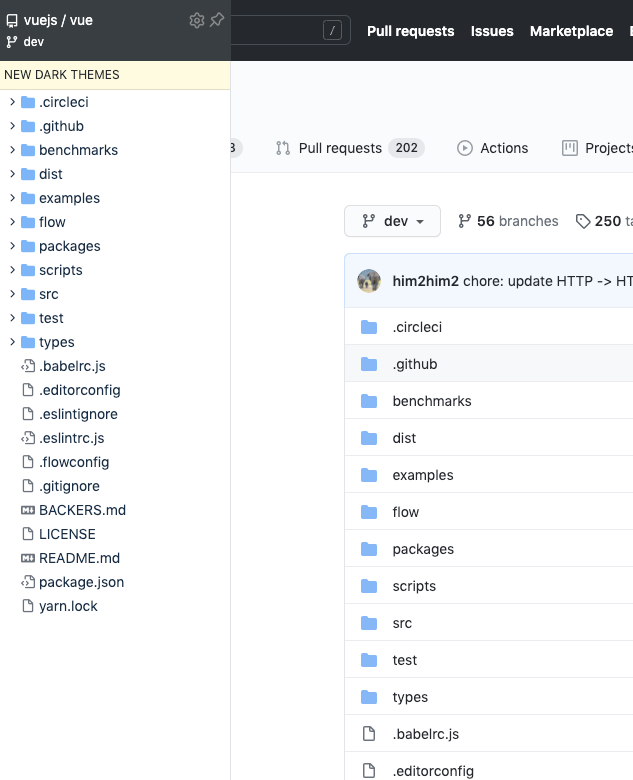Open the dev branch dropdown
633x780 pixels.
point(392,221)
